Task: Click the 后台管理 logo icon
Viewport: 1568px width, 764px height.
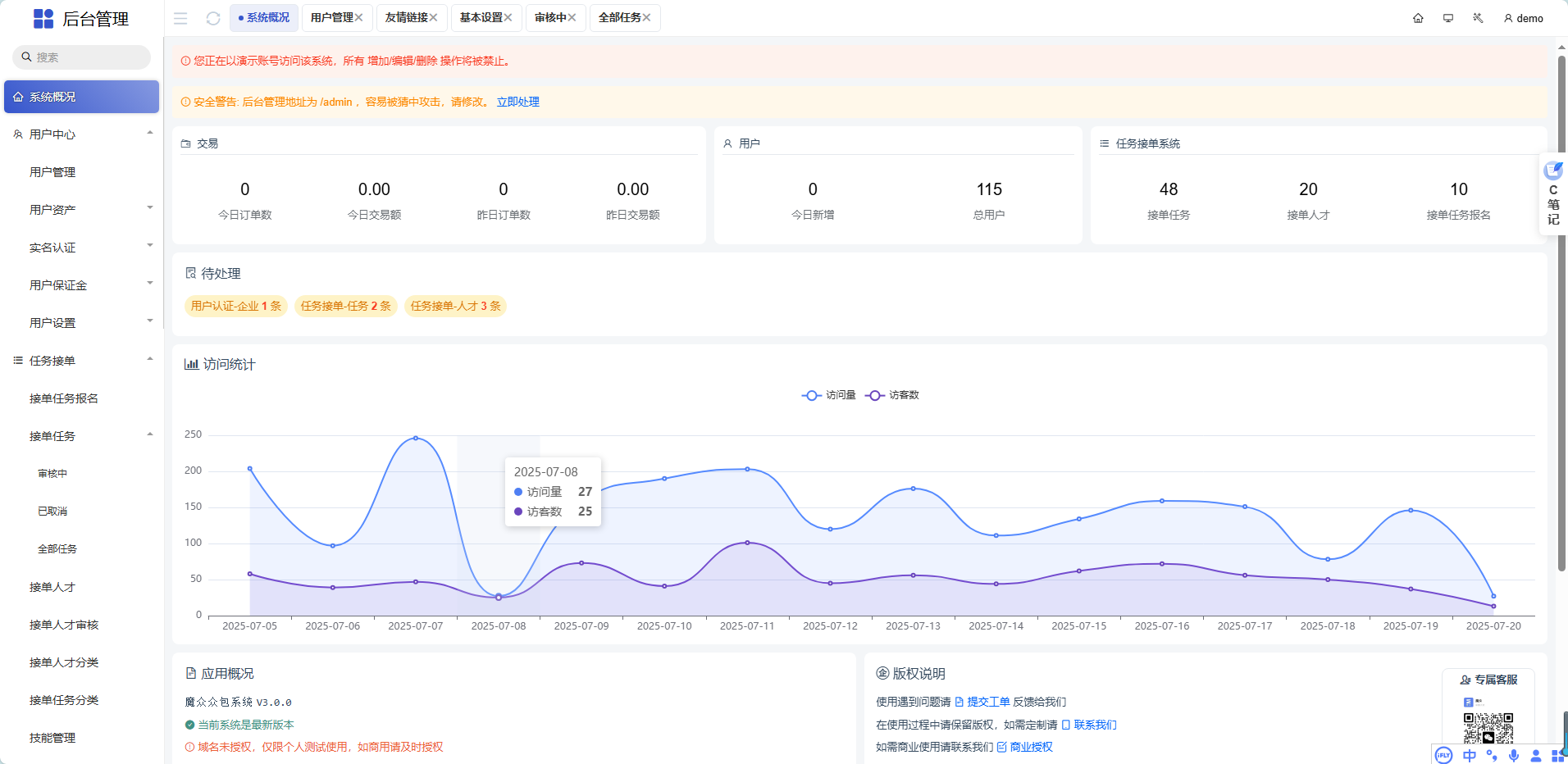Action: click(x=43, y=17)
